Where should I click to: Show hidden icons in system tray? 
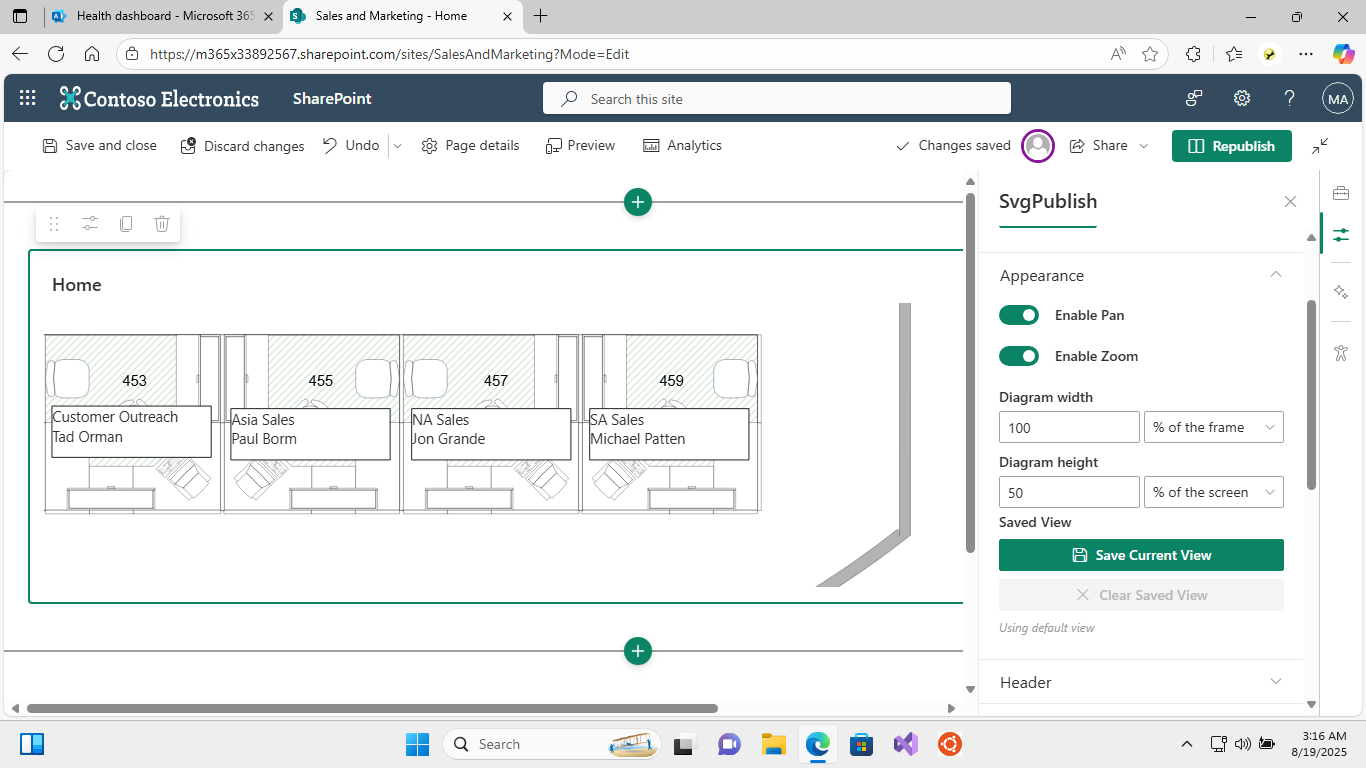1187,744
